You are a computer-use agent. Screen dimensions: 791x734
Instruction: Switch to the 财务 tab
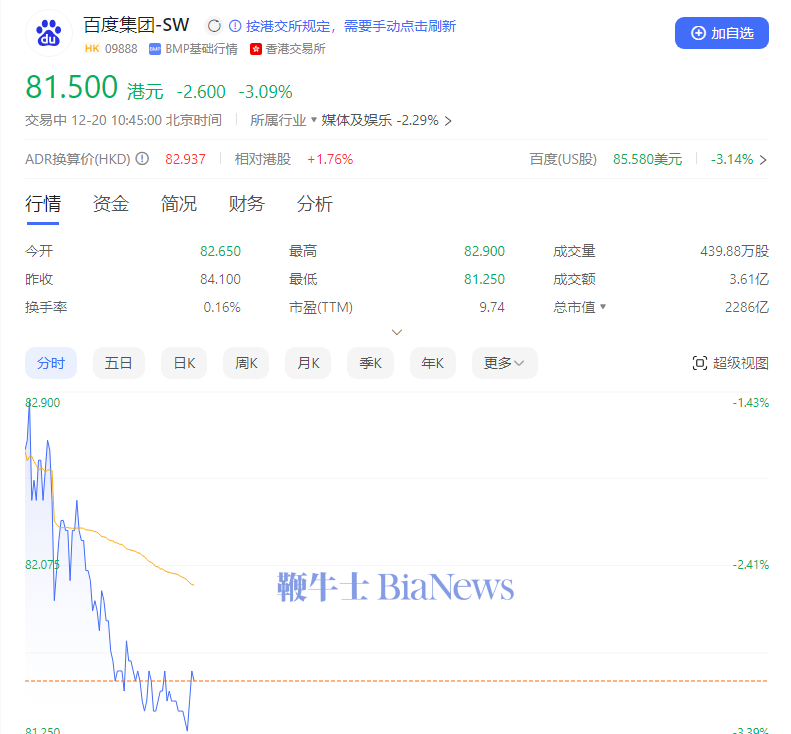[x=247, y=204]
